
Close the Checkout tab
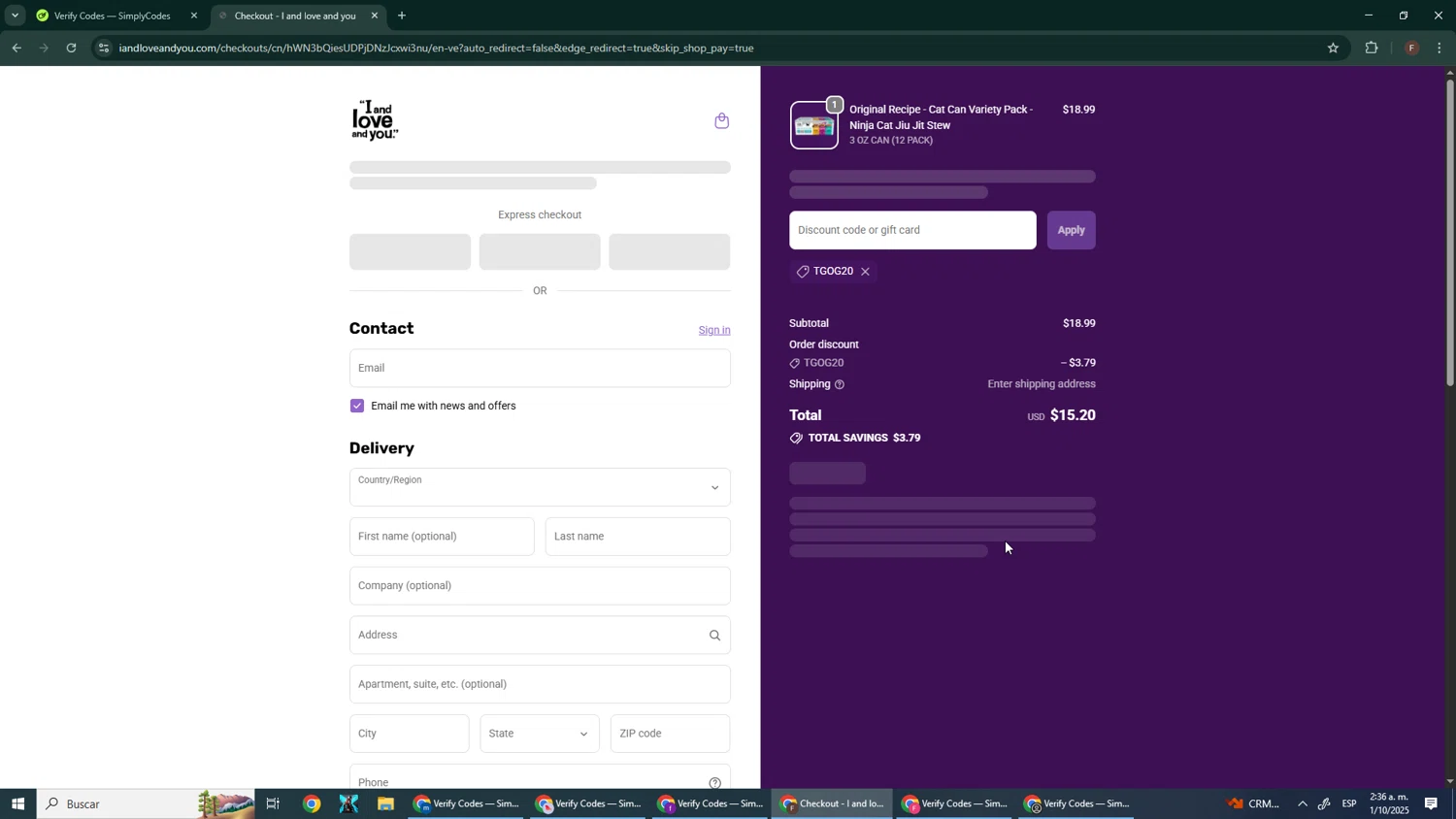(375, 16)
